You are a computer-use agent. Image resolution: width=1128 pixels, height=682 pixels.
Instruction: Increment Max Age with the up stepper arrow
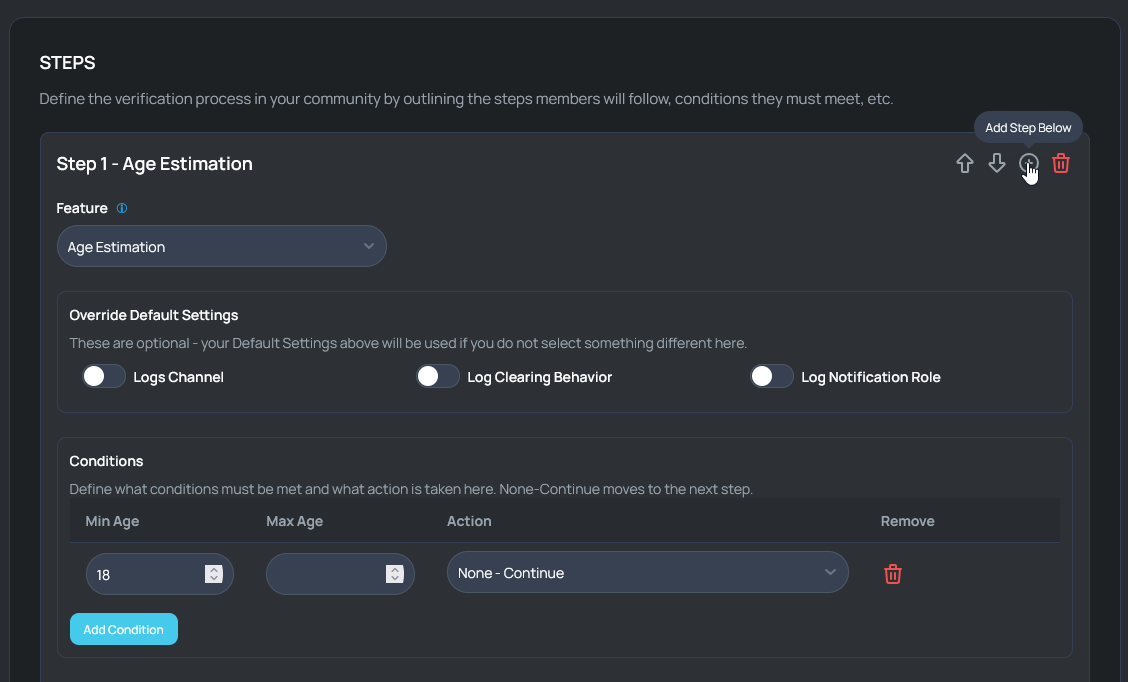pos(395,569)
